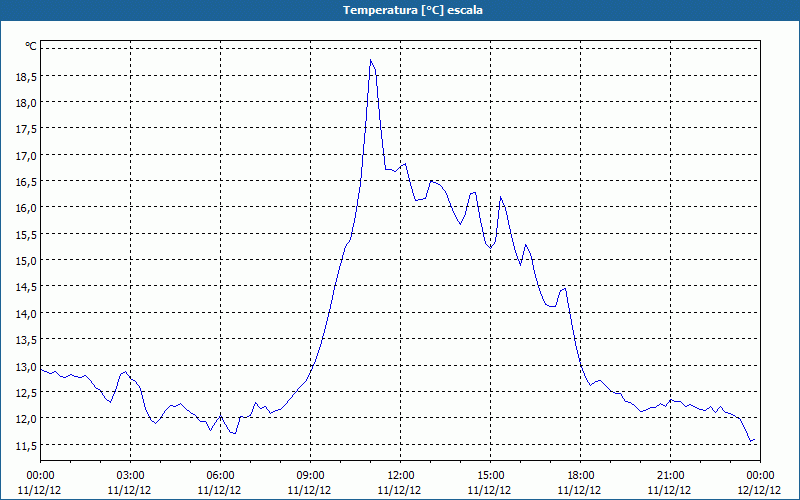The width and height of the screenshot is (800, 500).
Task: Click the 16,0 y-axis label
Action: pos(27,208)
